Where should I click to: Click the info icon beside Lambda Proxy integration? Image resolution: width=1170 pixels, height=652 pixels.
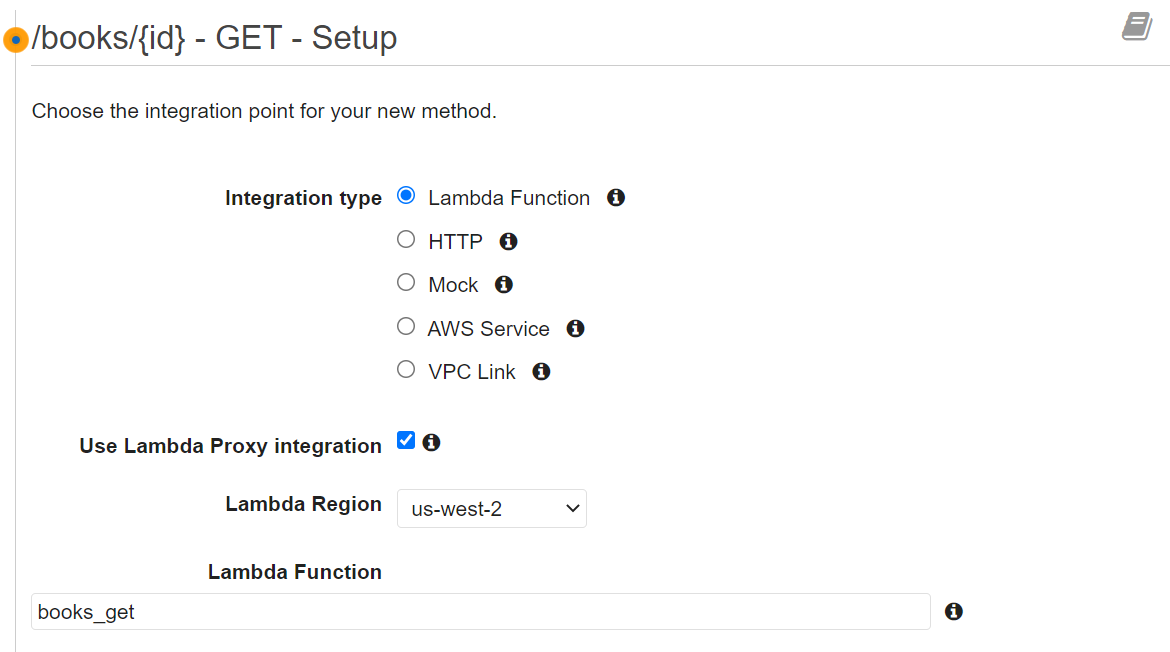430,440
